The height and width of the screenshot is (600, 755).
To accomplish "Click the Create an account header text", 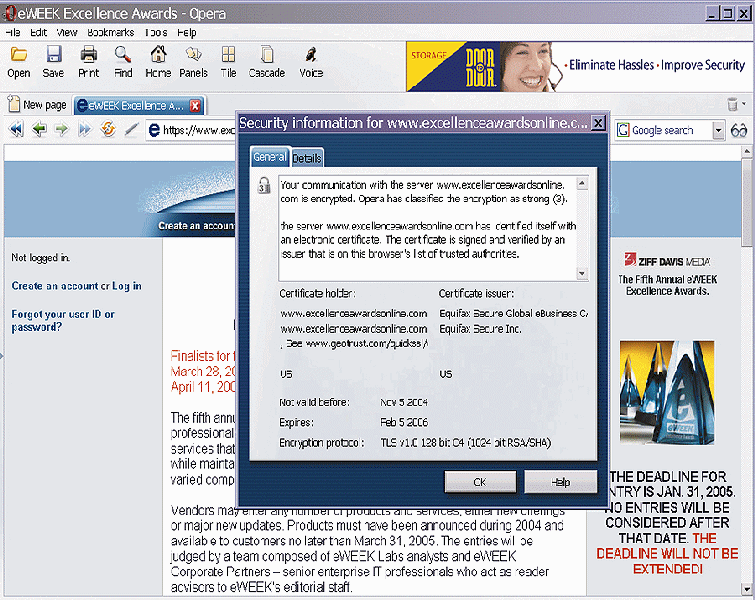I will [x=196, y=225].
